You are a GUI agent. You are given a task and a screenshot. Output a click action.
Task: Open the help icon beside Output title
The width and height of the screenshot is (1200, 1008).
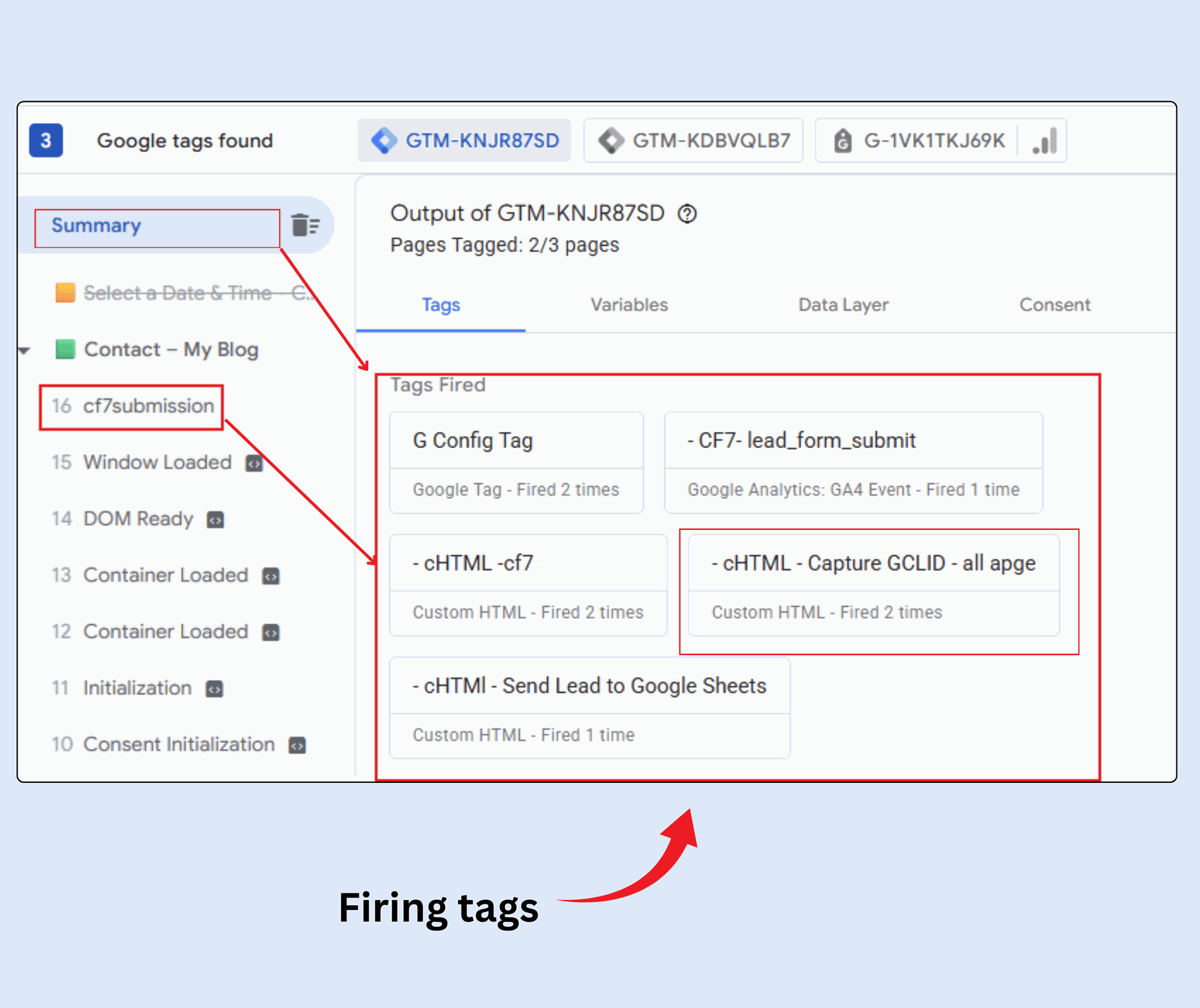click(x=687, y=214)
